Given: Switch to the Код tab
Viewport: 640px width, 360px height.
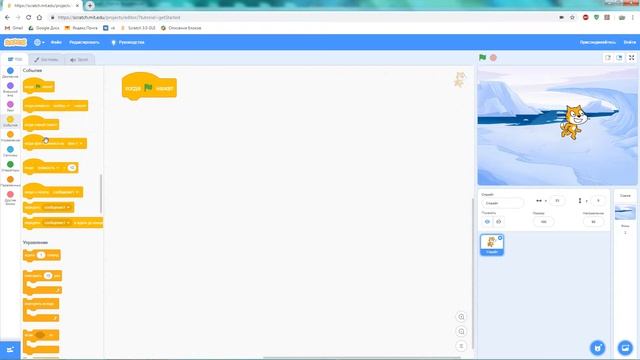Looking at the screenshot, I should (15, 59).
